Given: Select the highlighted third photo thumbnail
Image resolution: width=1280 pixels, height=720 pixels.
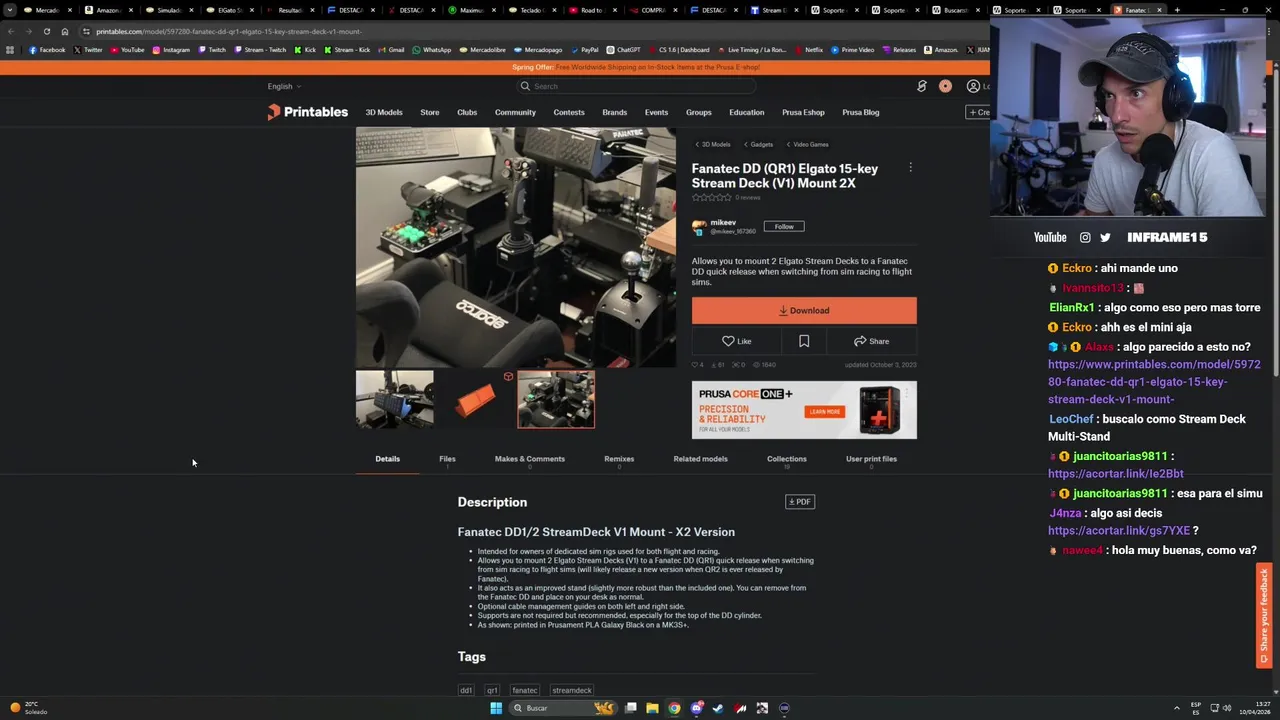Looking at the screenshot, I should [556, 399].
